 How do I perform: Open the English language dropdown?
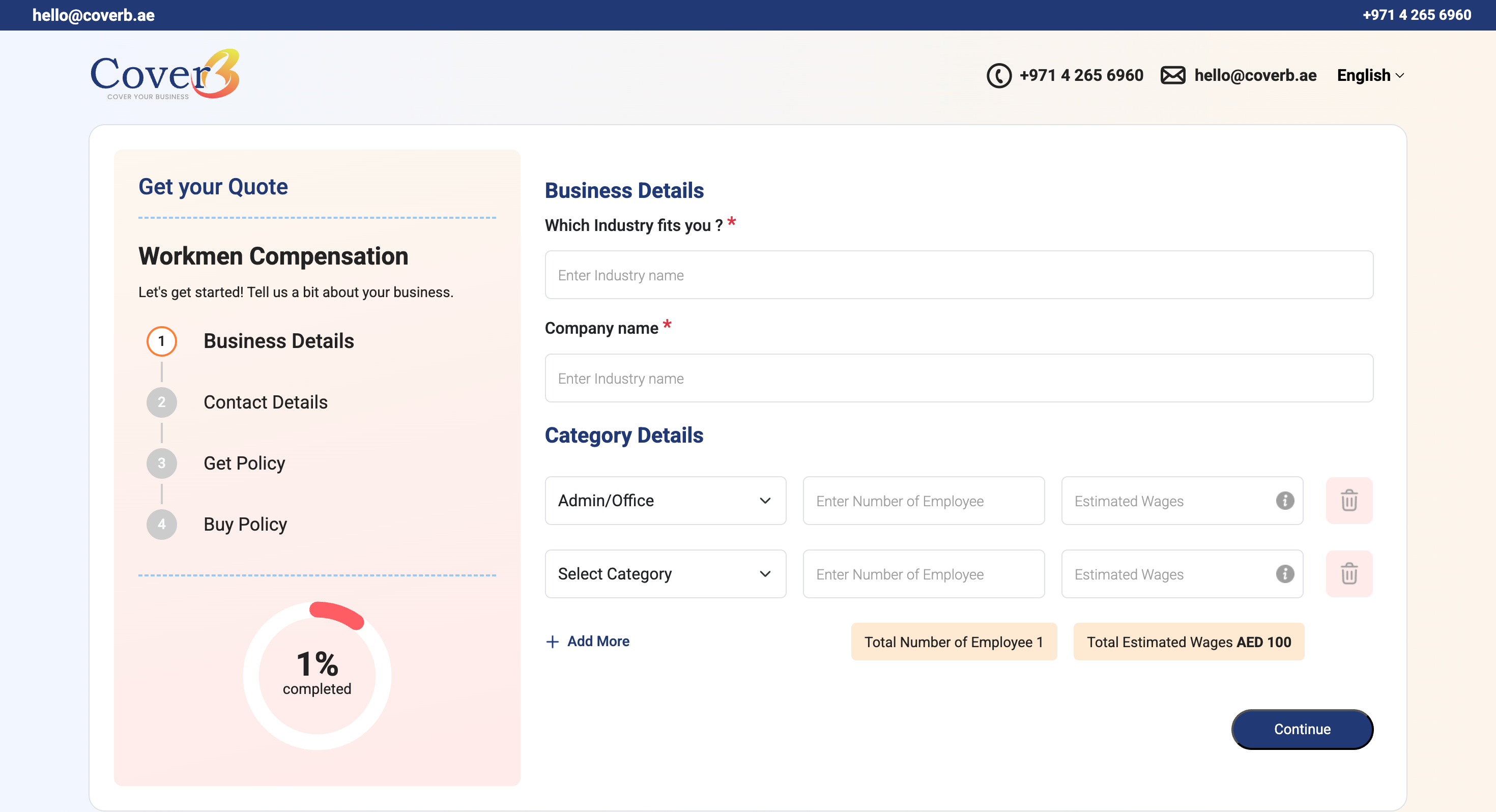point(1370,75)
